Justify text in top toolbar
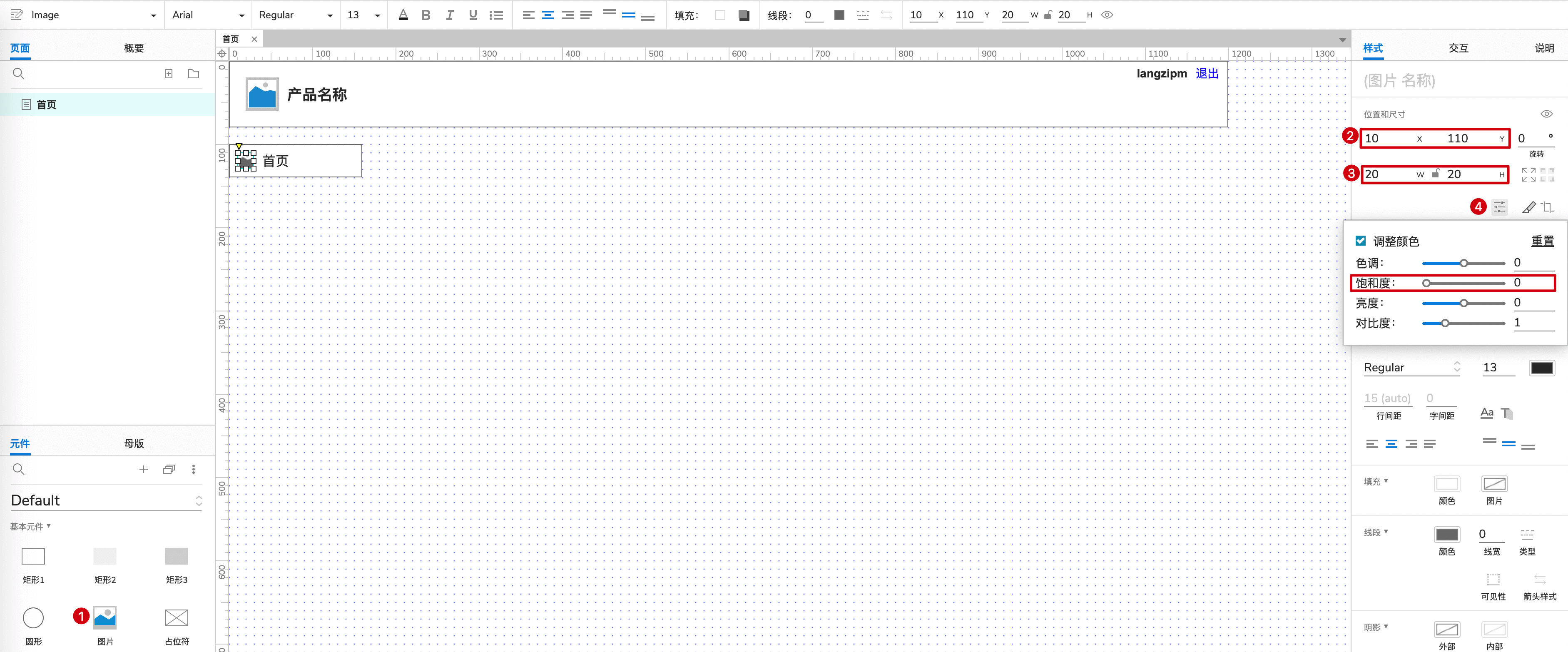The width and height of the screenshot is (1568, 652). click(586, 15)
